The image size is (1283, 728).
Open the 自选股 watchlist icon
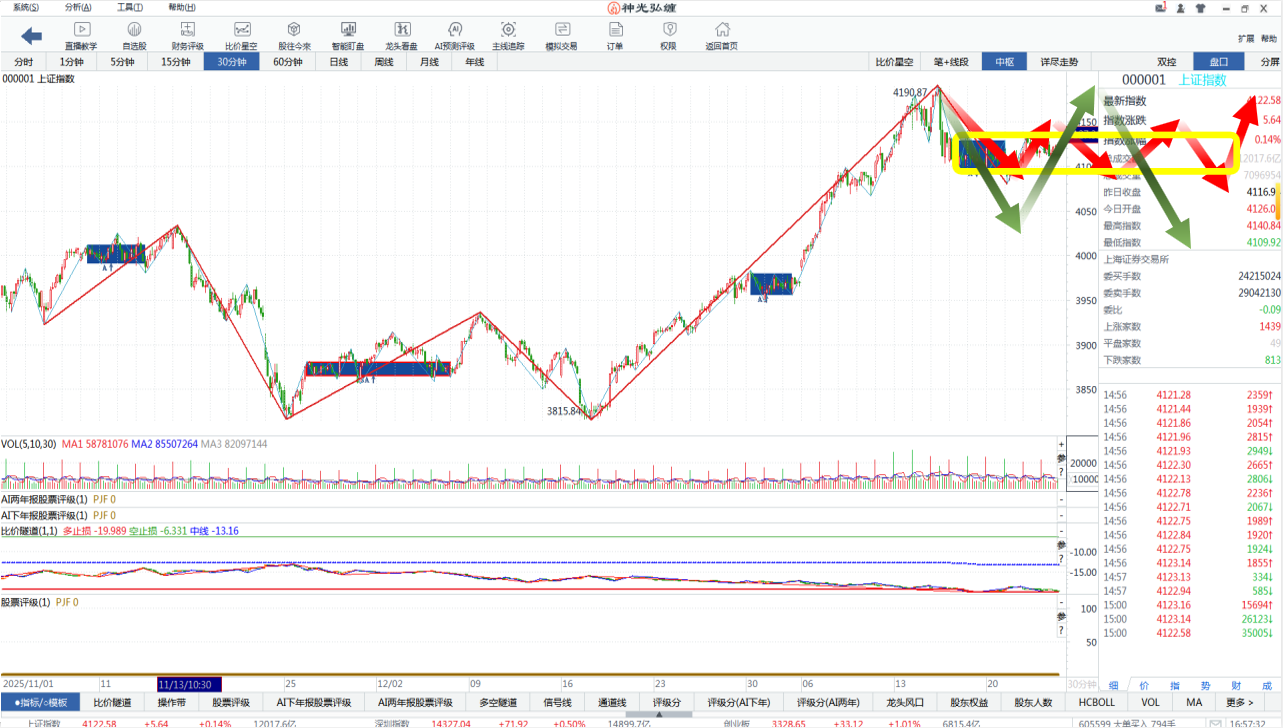[134, 36]
